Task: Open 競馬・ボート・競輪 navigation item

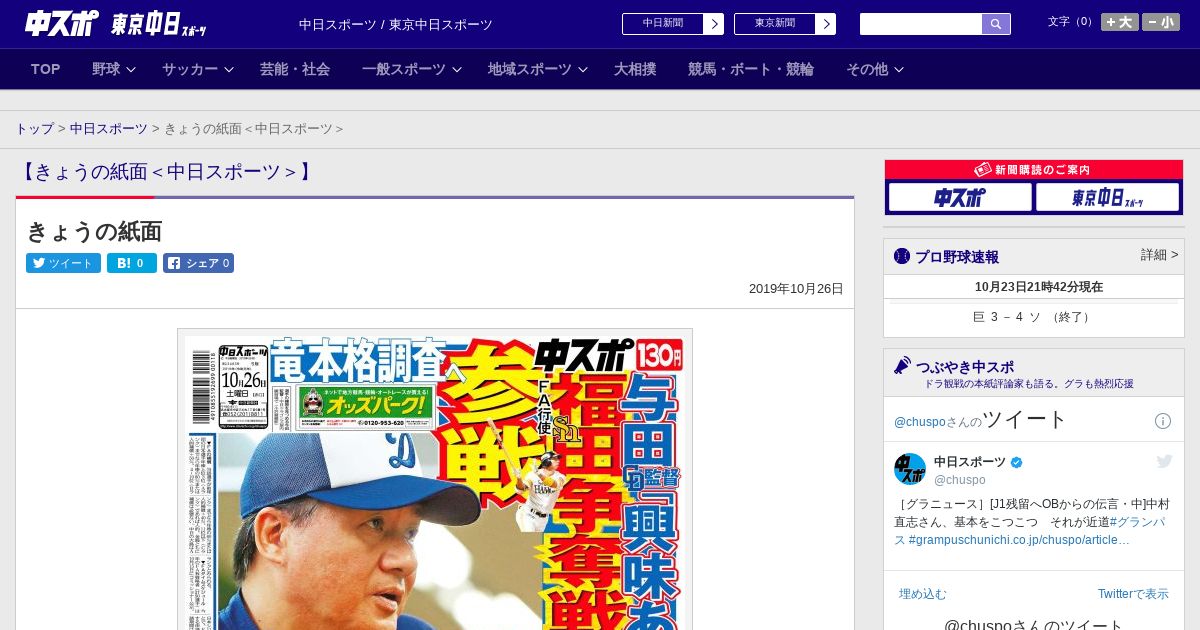Action: [751, 69]
